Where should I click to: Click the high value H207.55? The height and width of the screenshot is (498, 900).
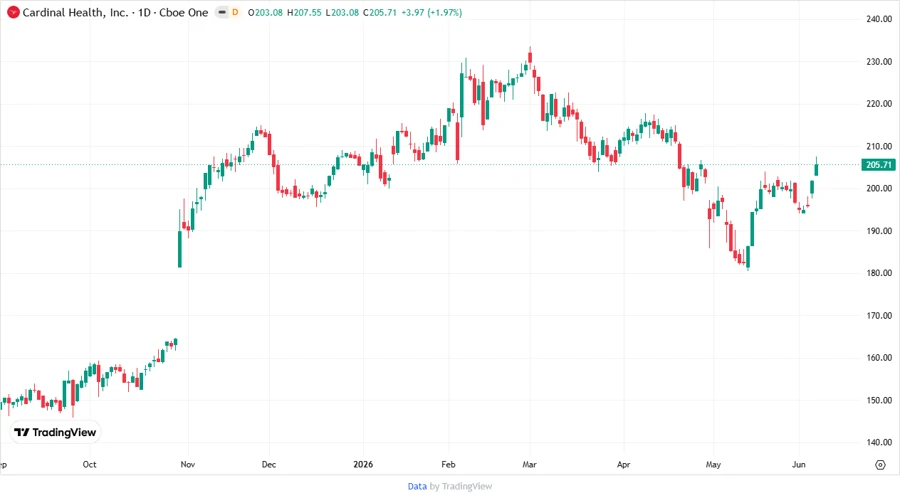point(304,13)
